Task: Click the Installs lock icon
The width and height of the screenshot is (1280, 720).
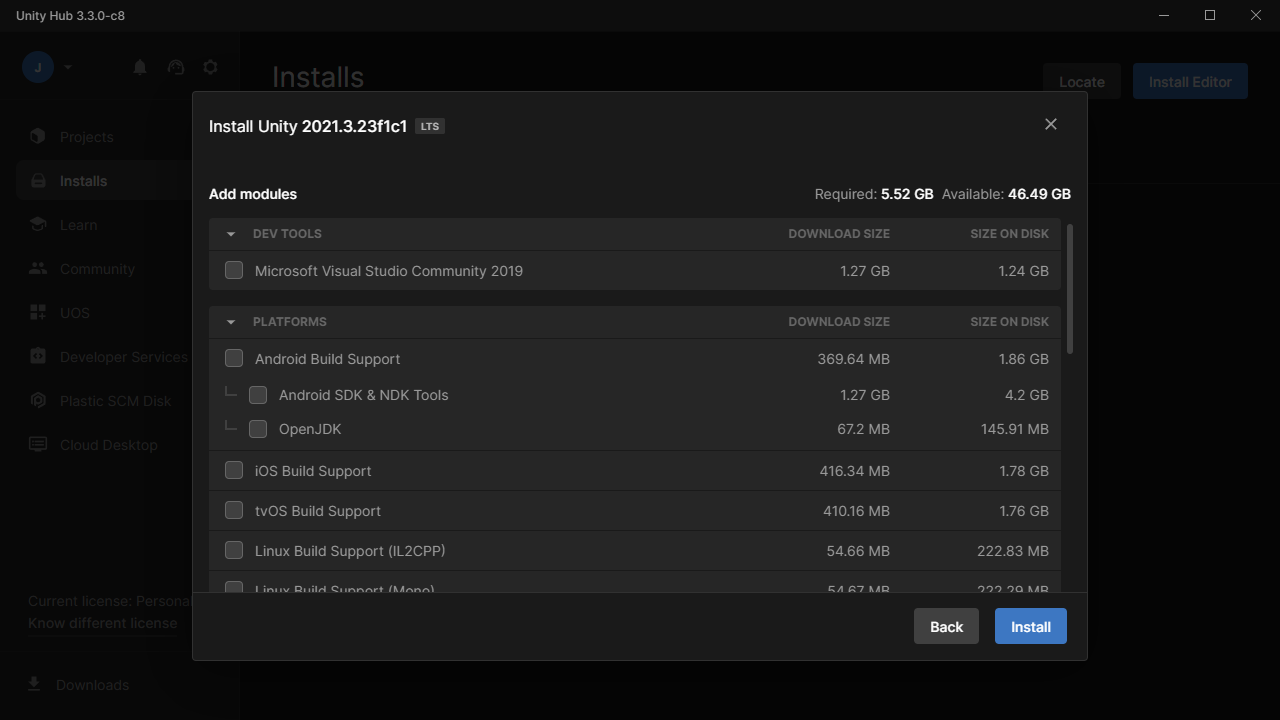Action: pos(38,181)
